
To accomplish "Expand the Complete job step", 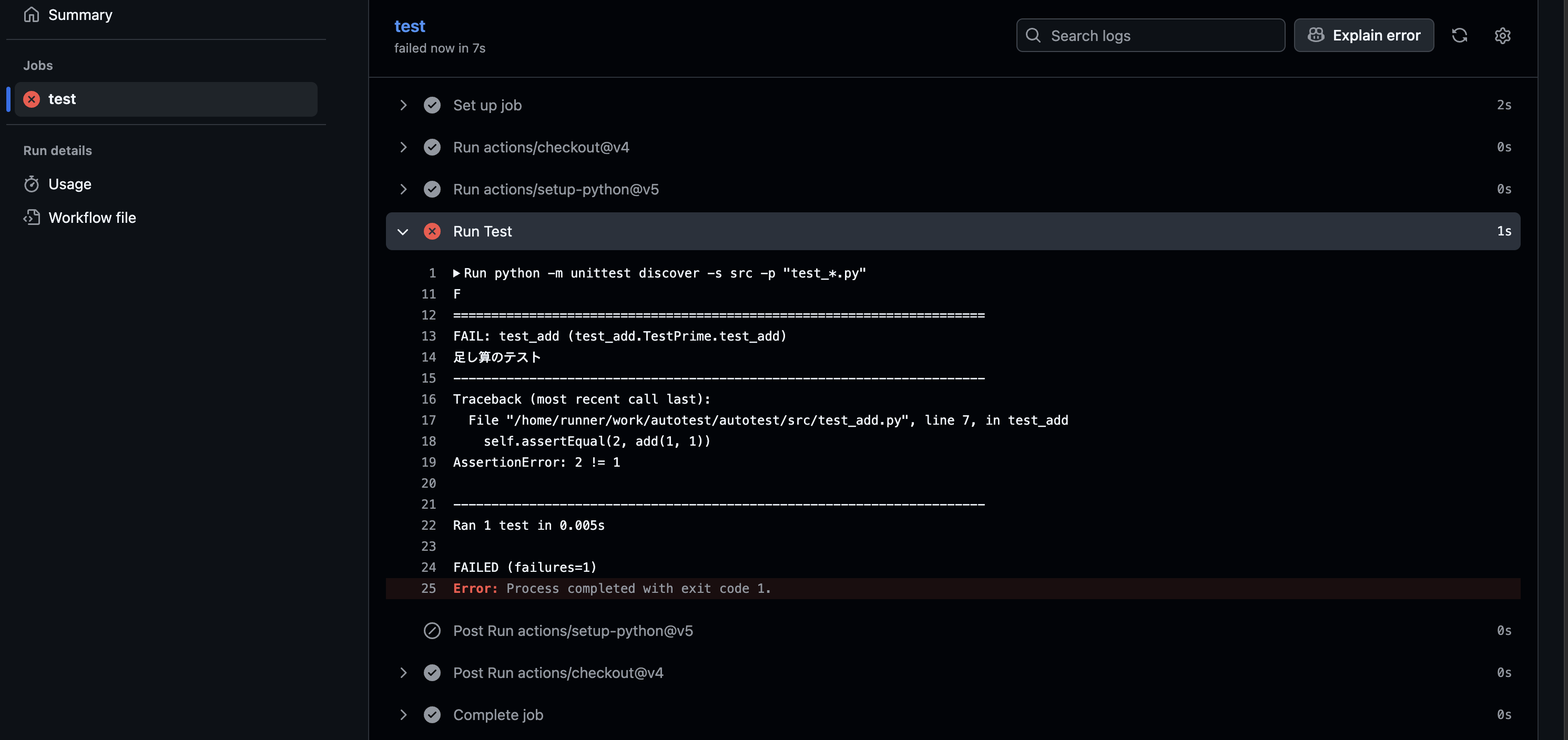I will point(403,714).
